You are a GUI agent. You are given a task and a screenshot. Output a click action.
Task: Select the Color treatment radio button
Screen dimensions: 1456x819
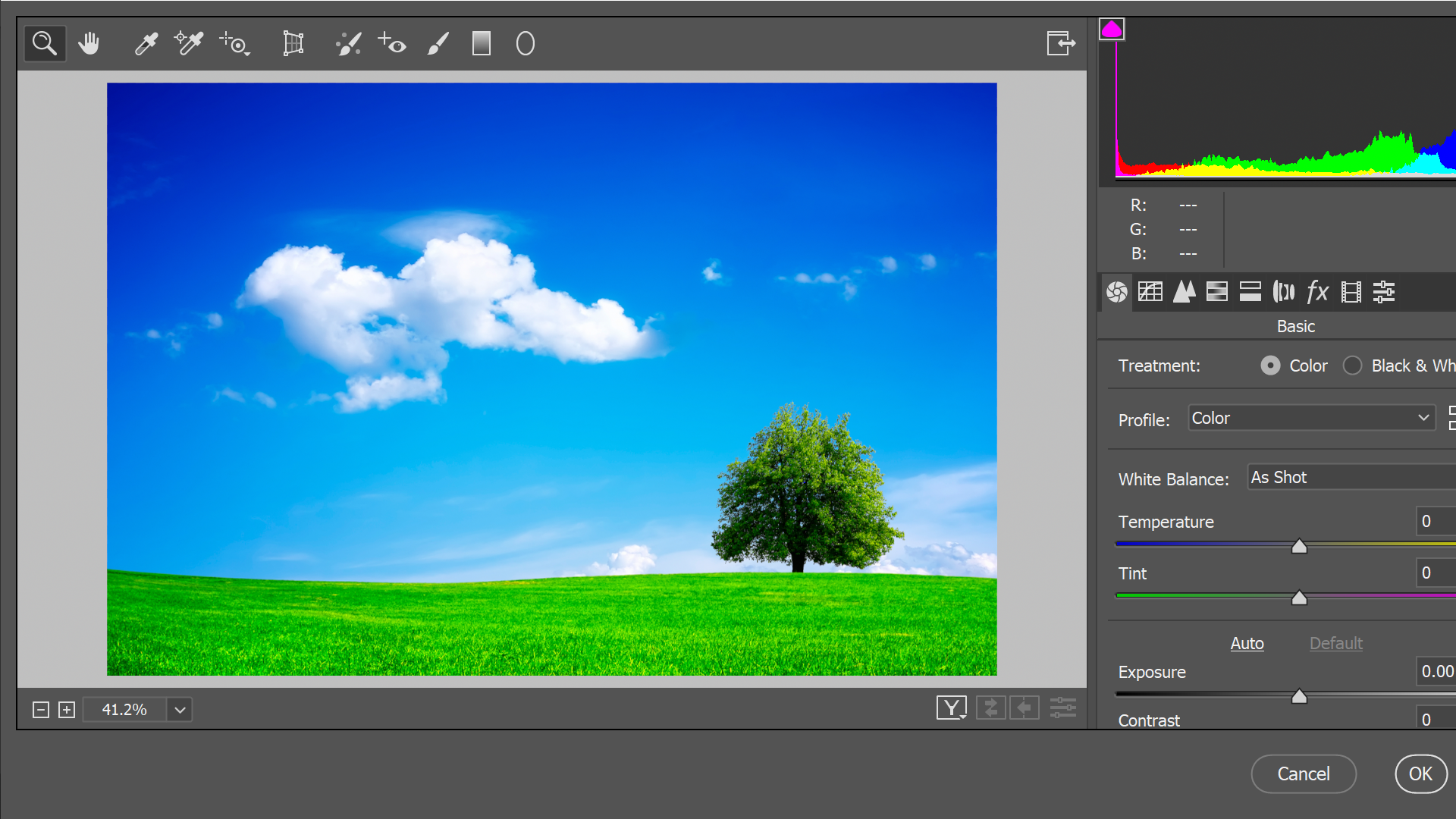click(x=1271, y=365)
